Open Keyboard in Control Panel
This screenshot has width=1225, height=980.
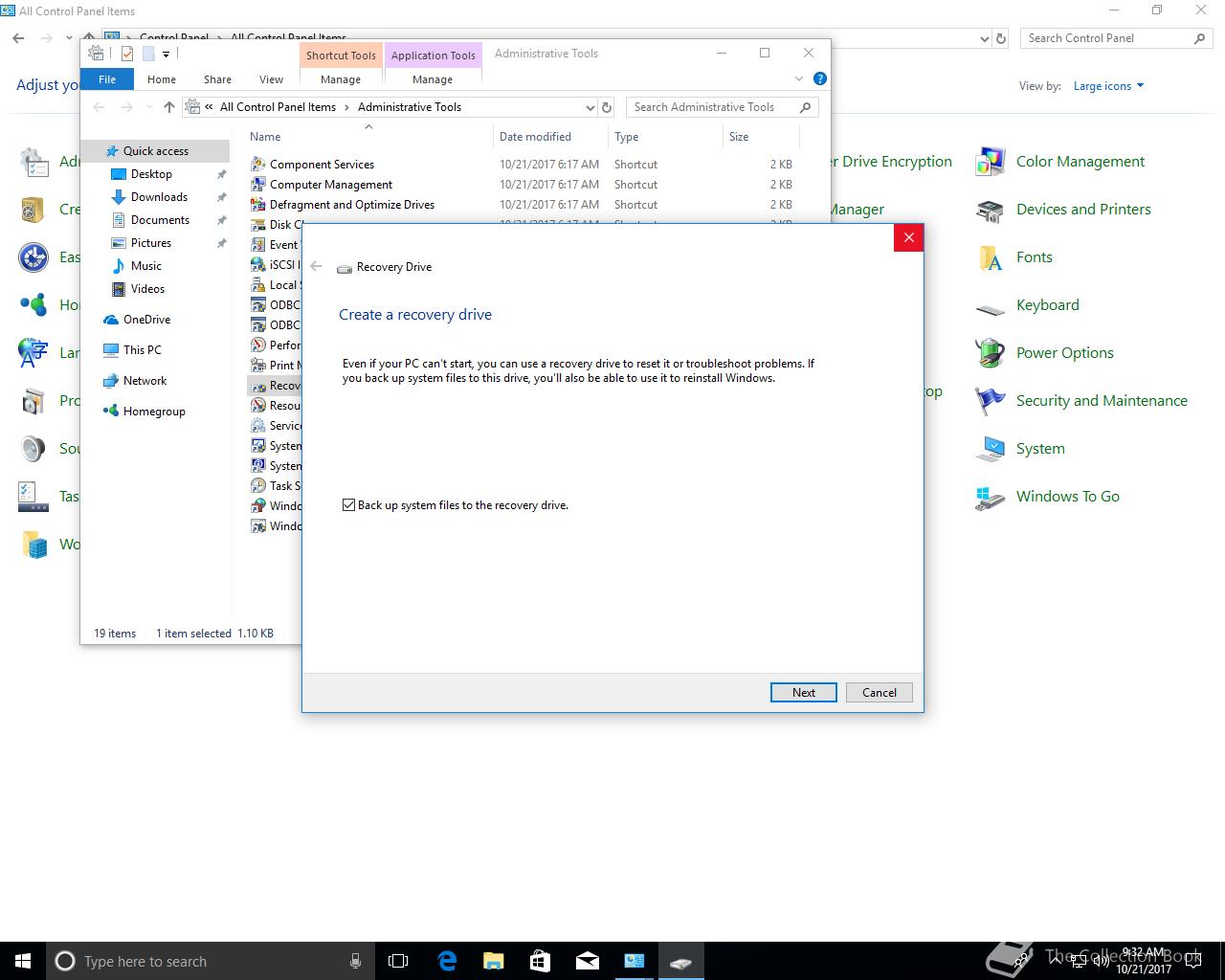click(1047, 305)
